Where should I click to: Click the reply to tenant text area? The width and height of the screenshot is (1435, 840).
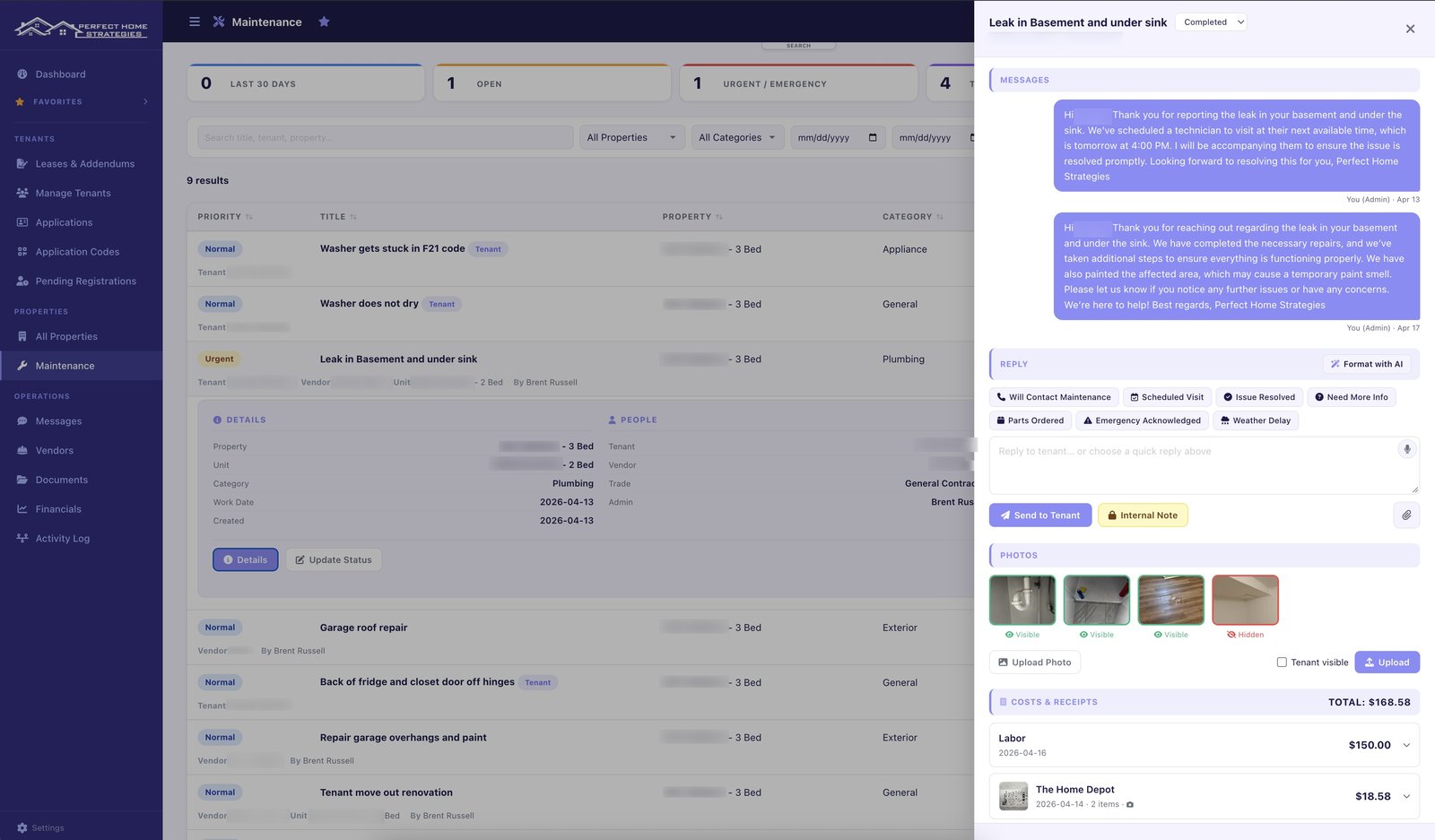coord(1204,466)
